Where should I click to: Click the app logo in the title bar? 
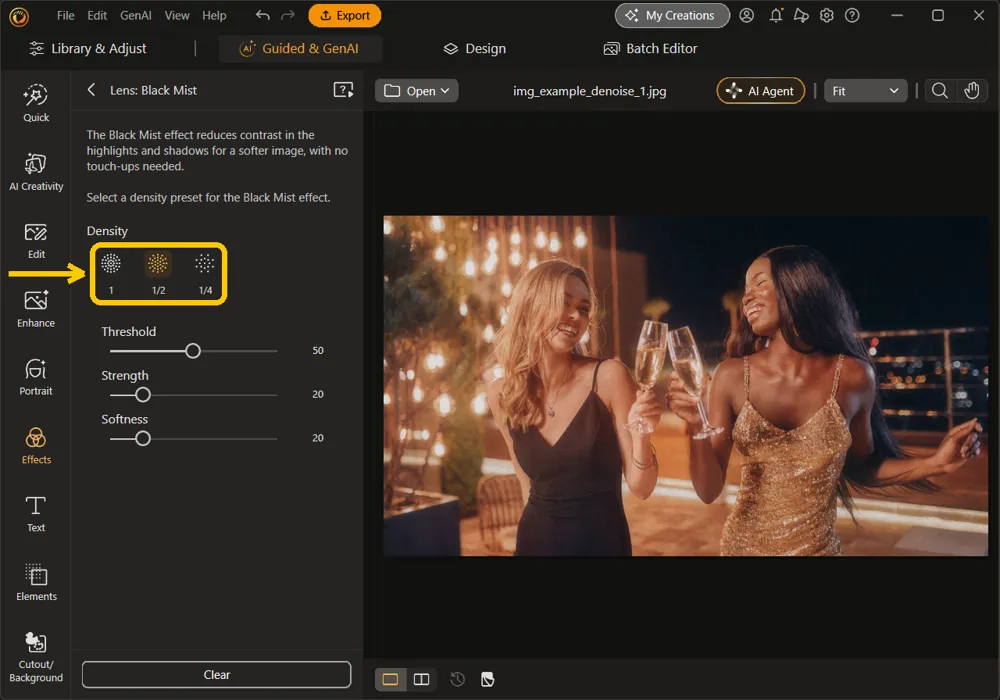tap(19, 17)
